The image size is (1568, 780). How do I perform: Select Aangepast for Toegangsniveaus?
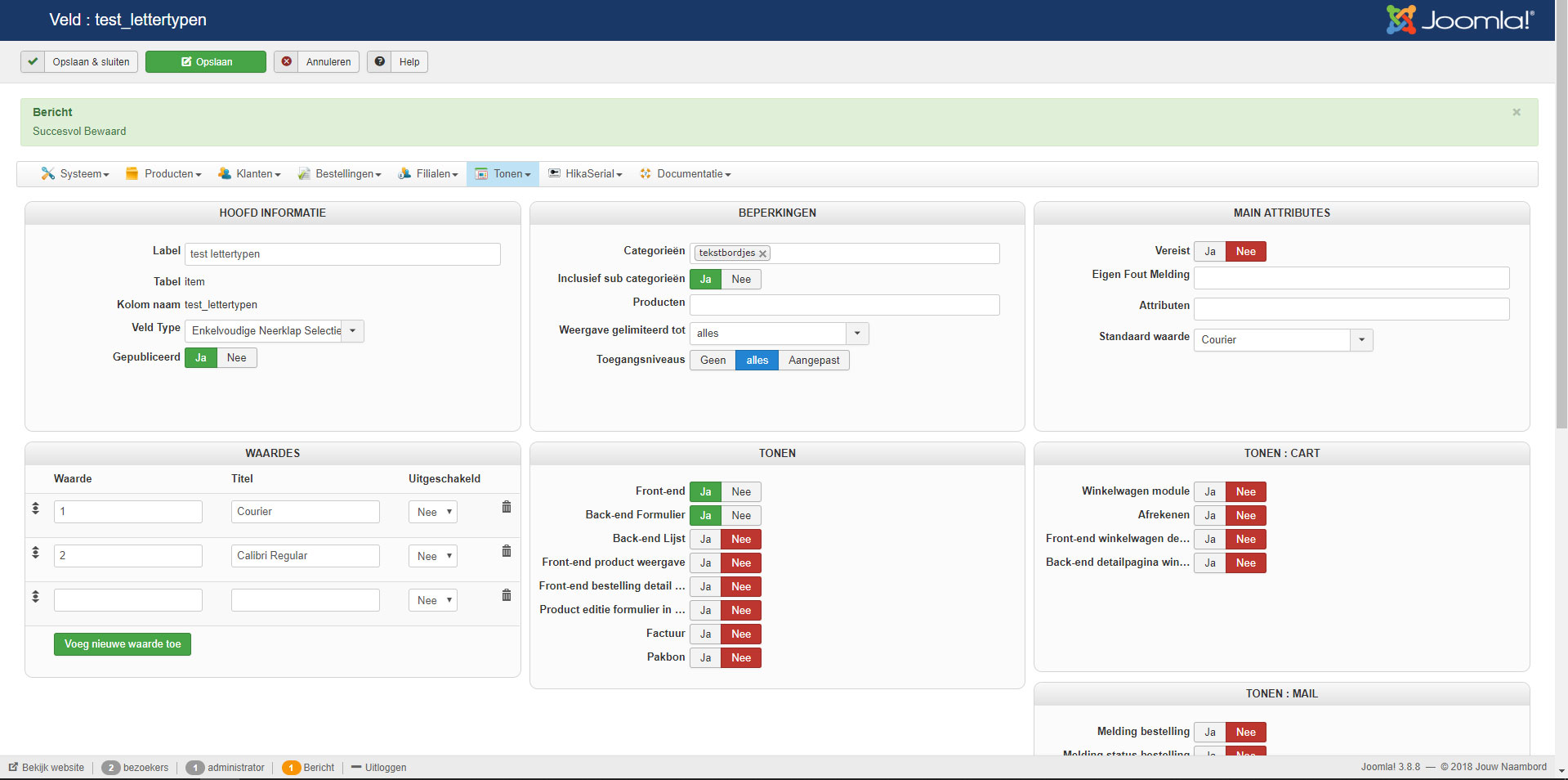[814, 360]
